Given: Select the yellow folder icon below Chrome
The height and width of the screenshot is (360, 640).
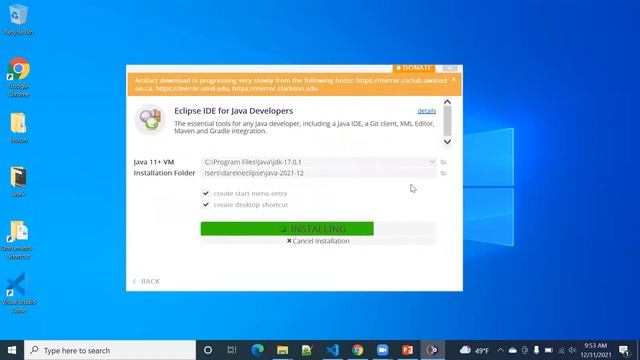Looking at the screenshot, I should (x=18, y=123).
